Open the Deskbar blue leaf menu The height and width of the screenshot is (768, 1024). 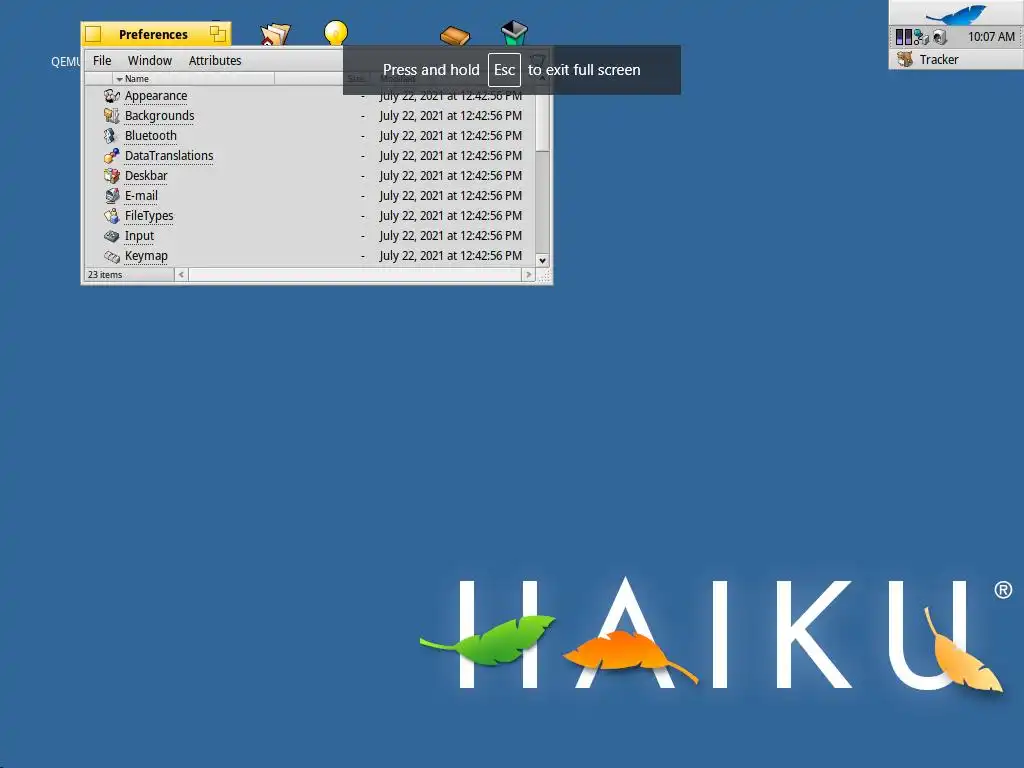coord(956,13)
